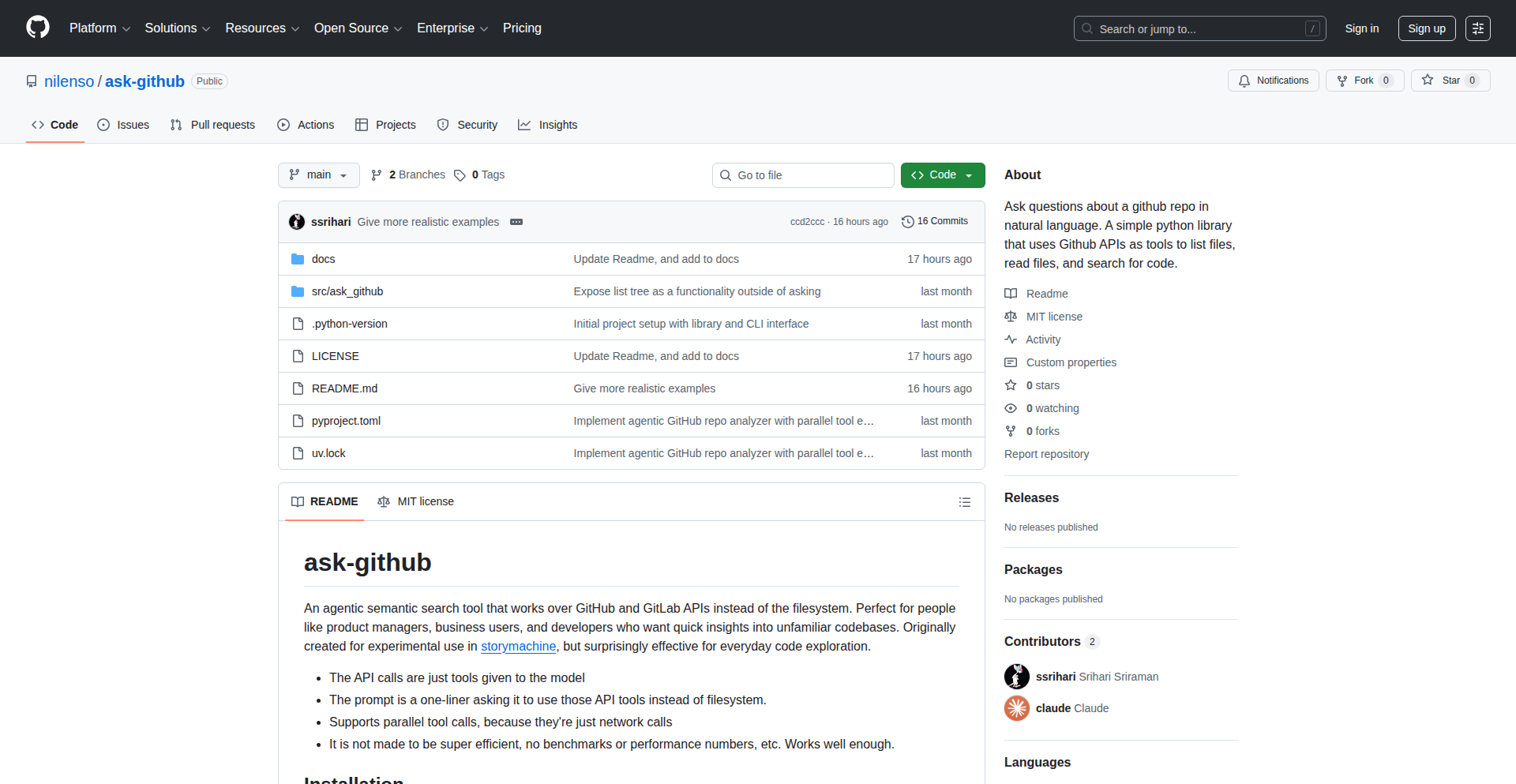Expand the Resources navigation menu
The height and width of the screenshot is (784, 1516).
[x=261, y=28]
